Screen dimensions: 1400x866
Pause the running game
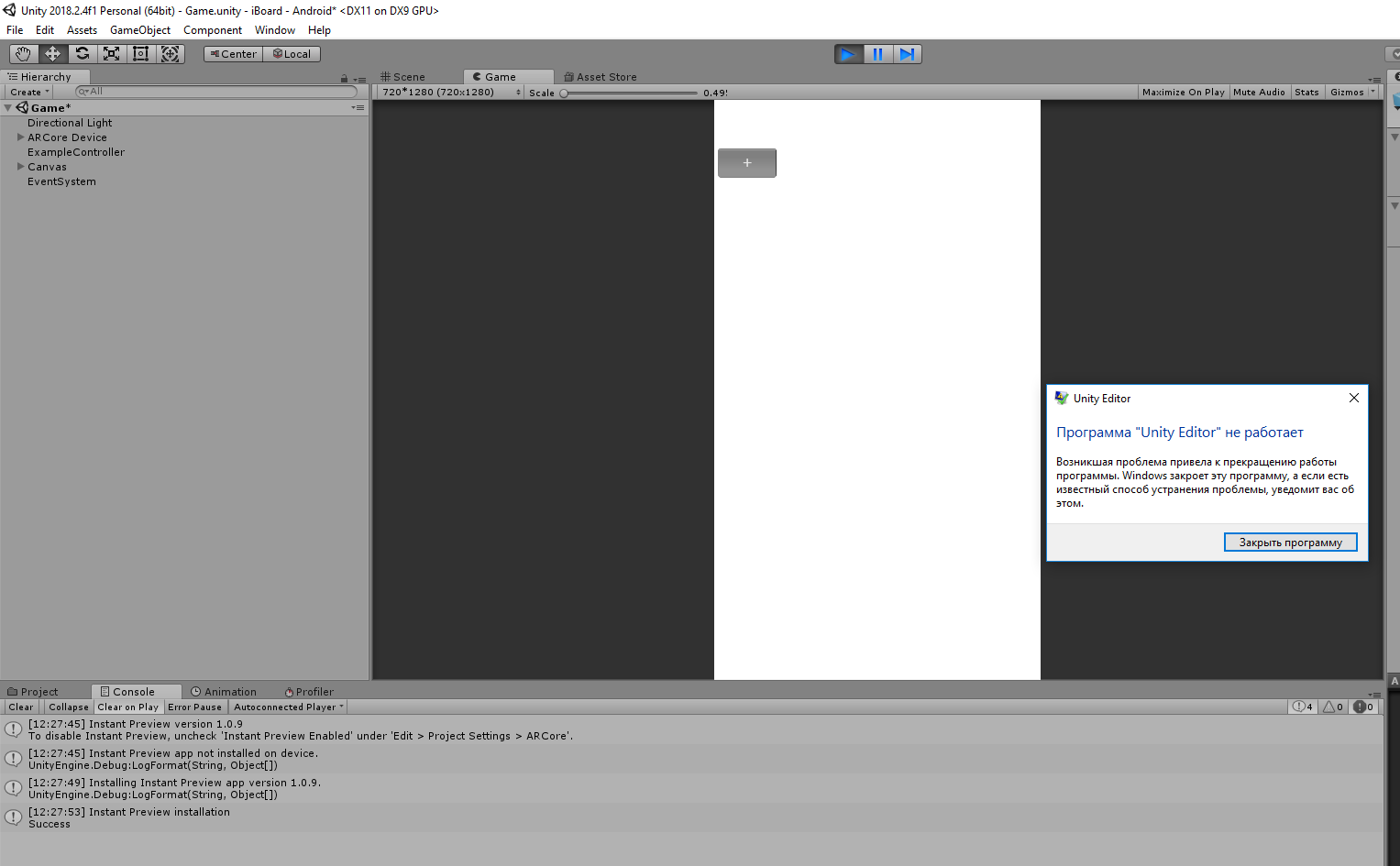877,53
